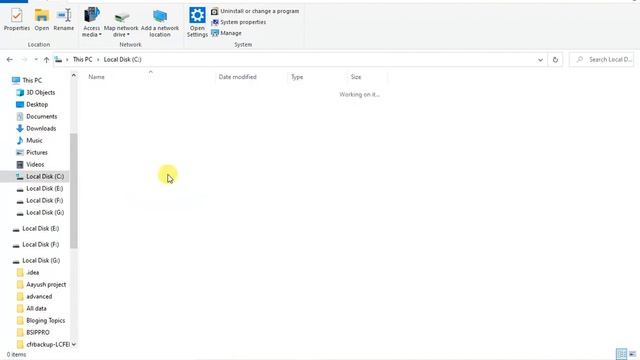Go back with the Back arrow

click(x=10, y=60)
